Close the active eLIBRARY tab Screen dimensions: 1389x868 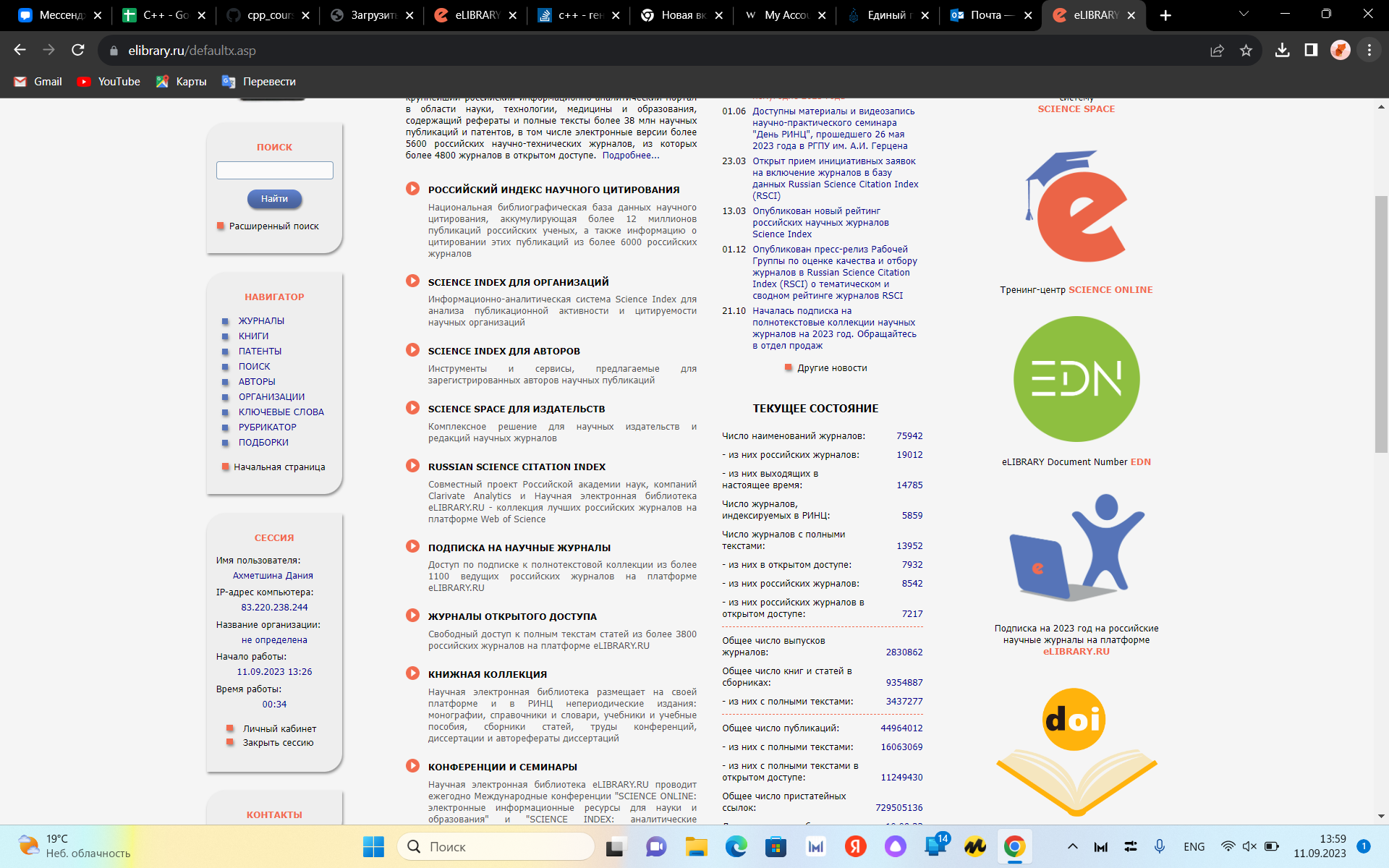[1131, 15]
